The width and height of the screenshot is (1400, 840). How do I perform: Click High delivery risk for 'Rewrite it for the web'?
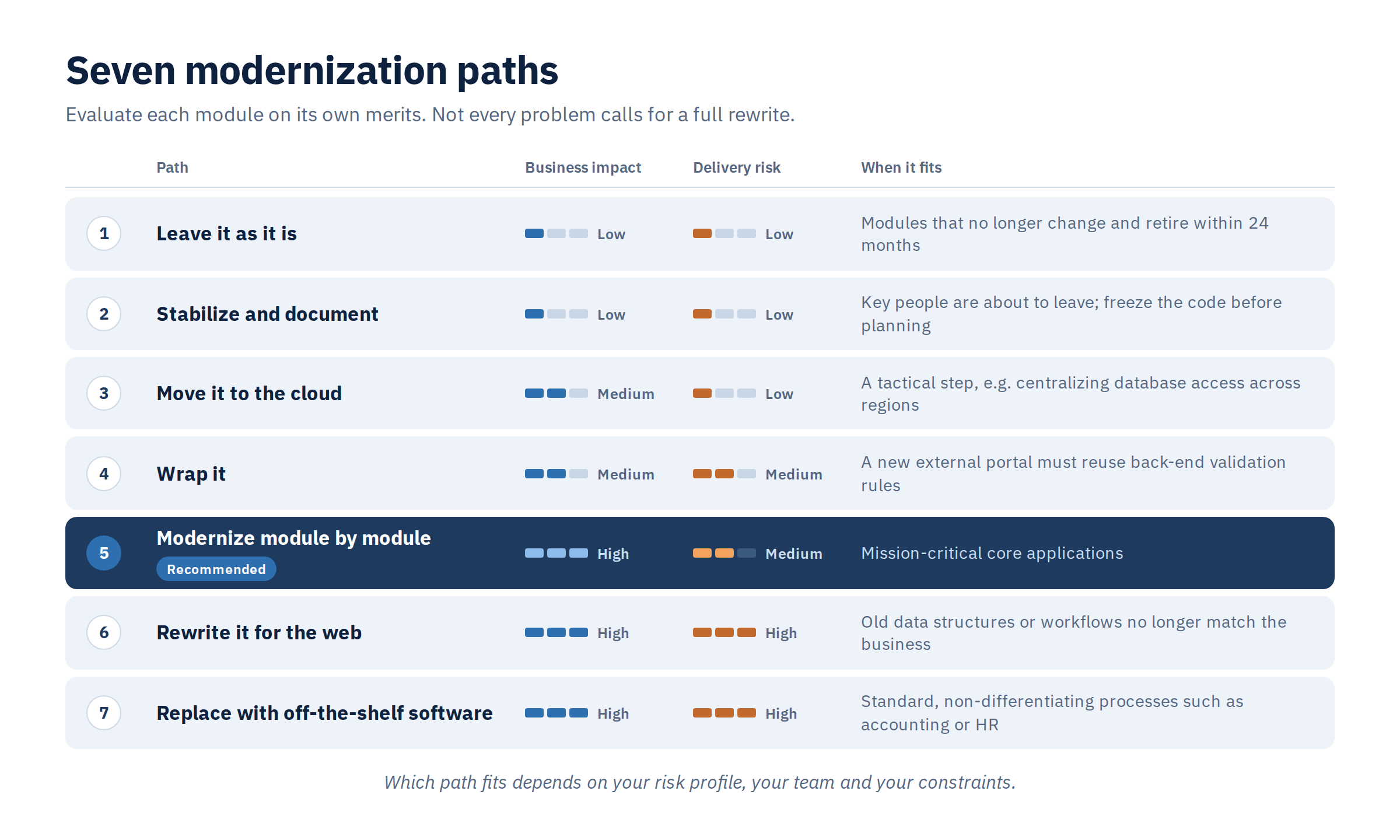click(x=781, y=633)
